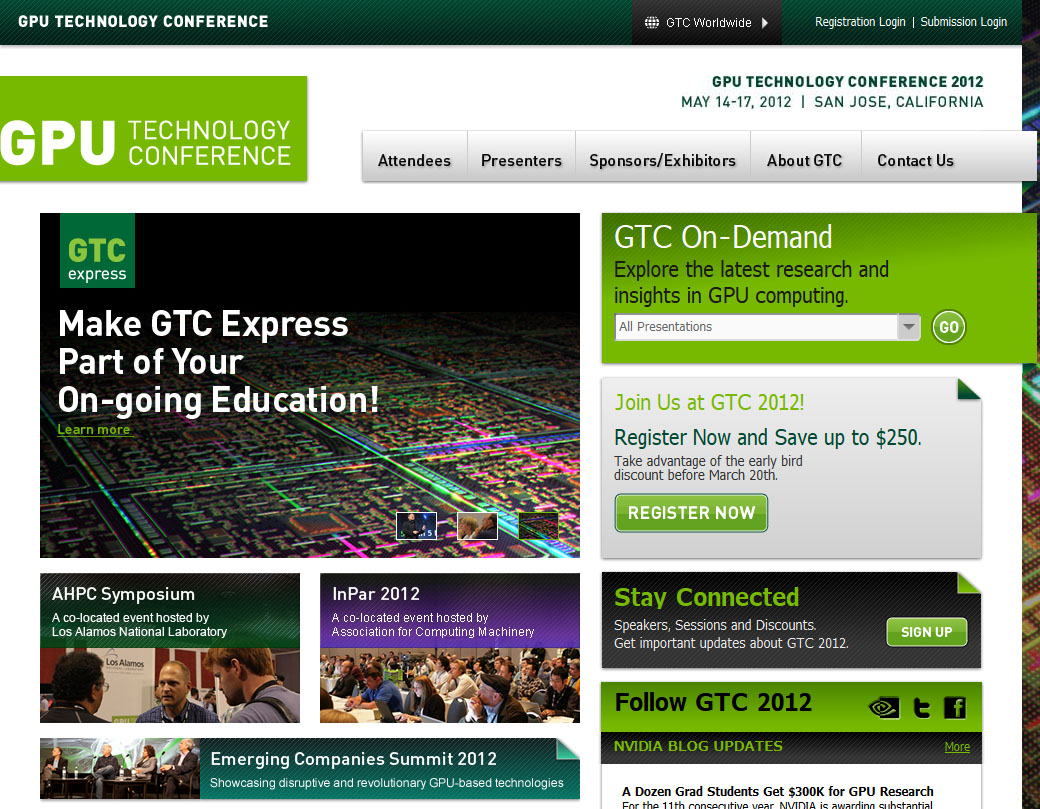Open the About GTC menu
Viewport: 1040px width, 809px height.
click(805, 160)
